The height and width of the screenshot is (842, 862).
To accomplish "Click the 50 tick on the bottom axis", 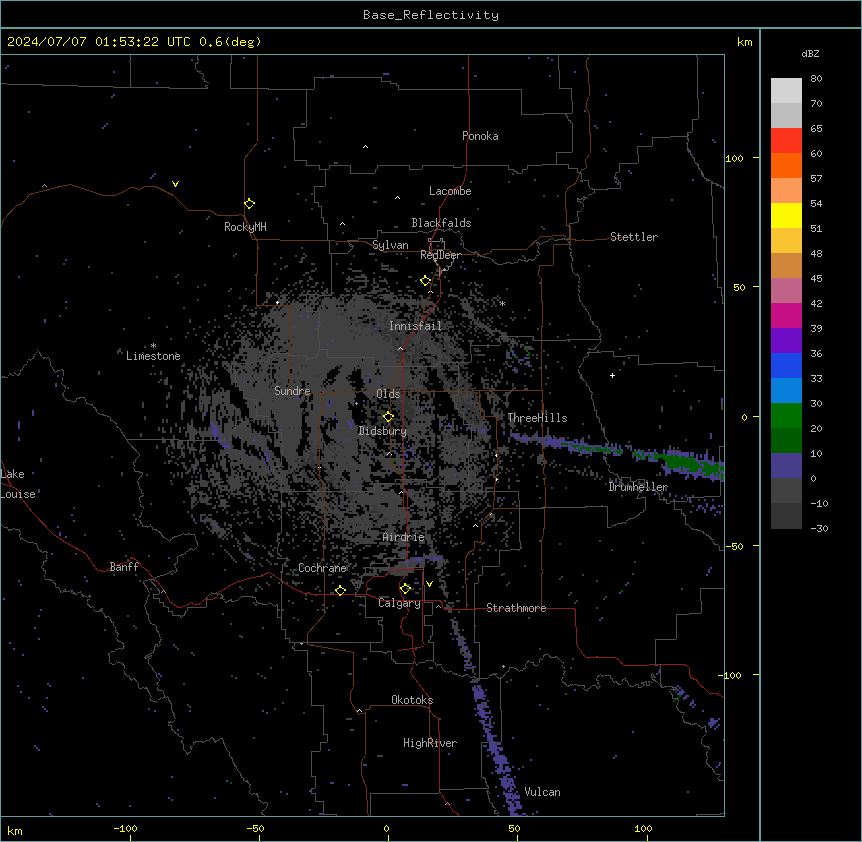I will (514, 828).
